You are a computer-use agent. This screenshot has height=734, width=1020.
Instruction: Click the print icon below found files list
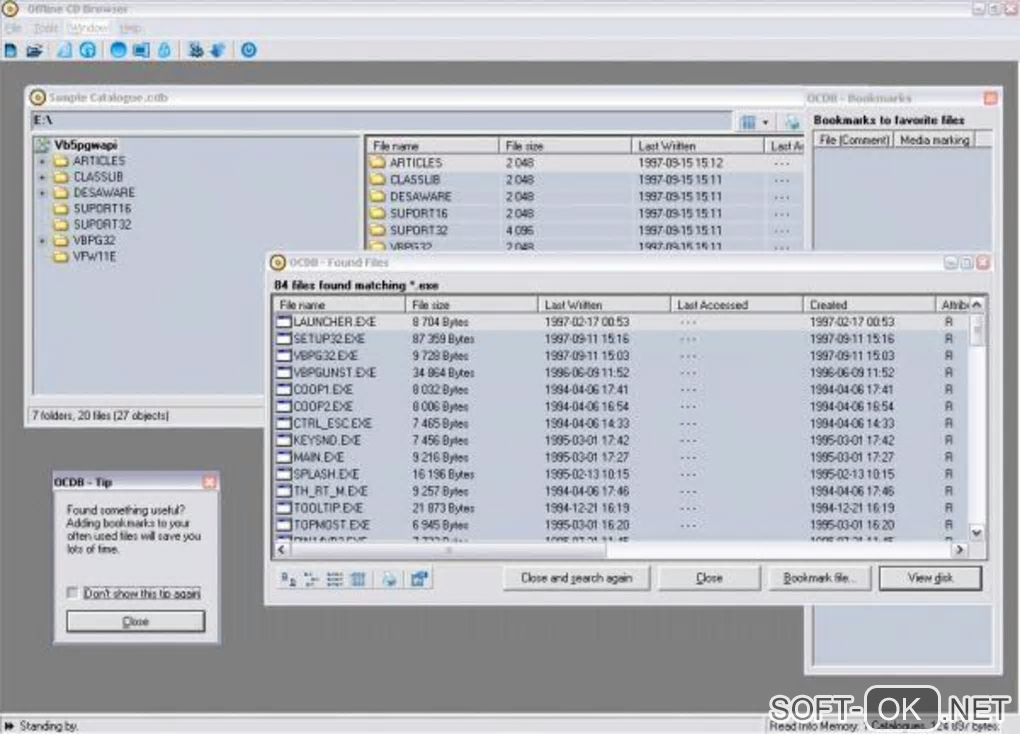tap(389, 578)
